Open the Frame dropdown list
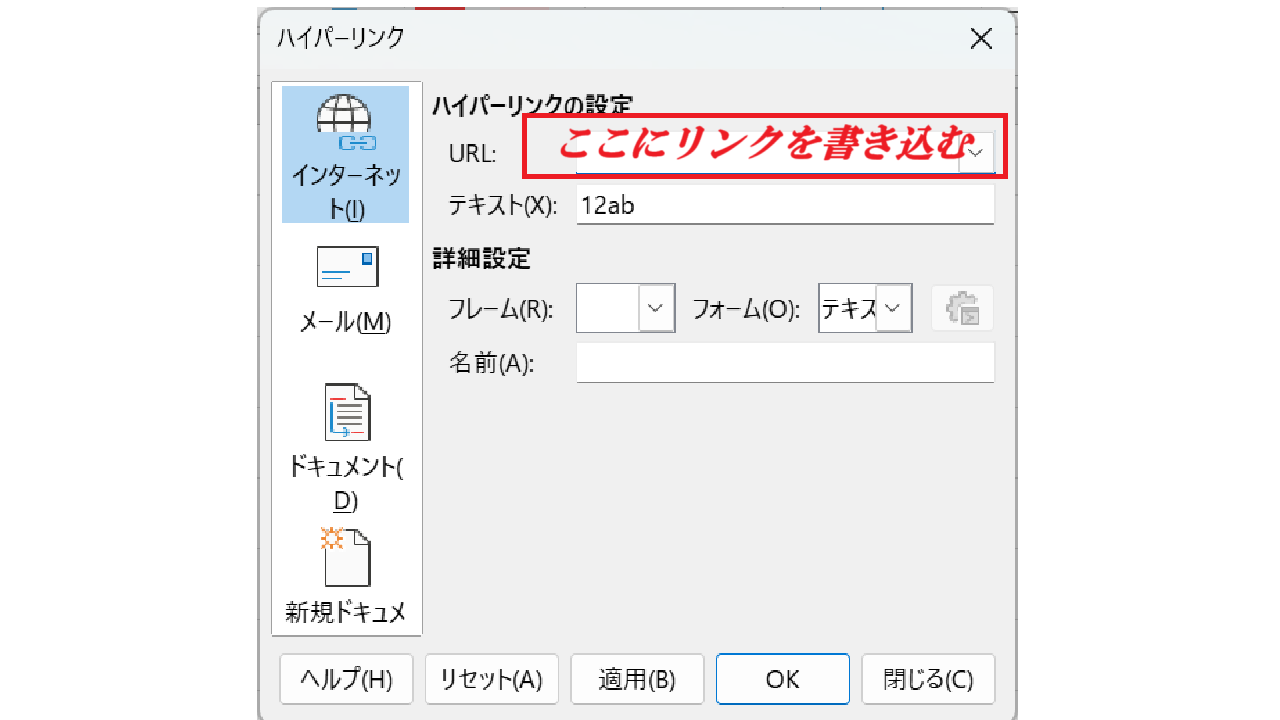Screen dimensions: 1280x720 (656, 308)
